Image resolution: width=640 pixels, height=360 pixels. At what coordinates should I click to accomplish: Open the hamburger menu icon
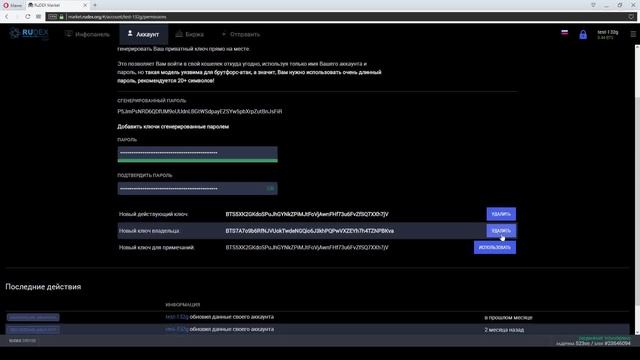click(x=633, y=34)
